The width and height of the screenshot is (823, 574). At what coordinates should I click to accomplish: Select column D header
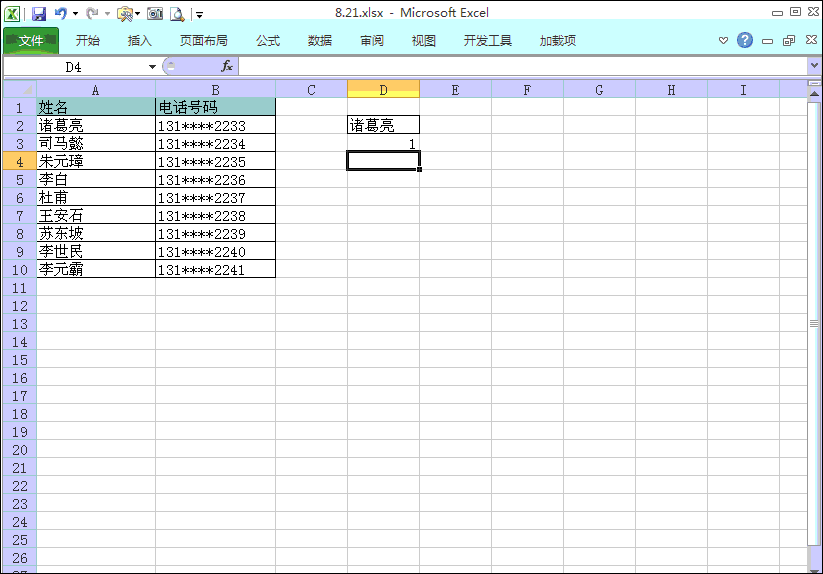pos(383,90)
